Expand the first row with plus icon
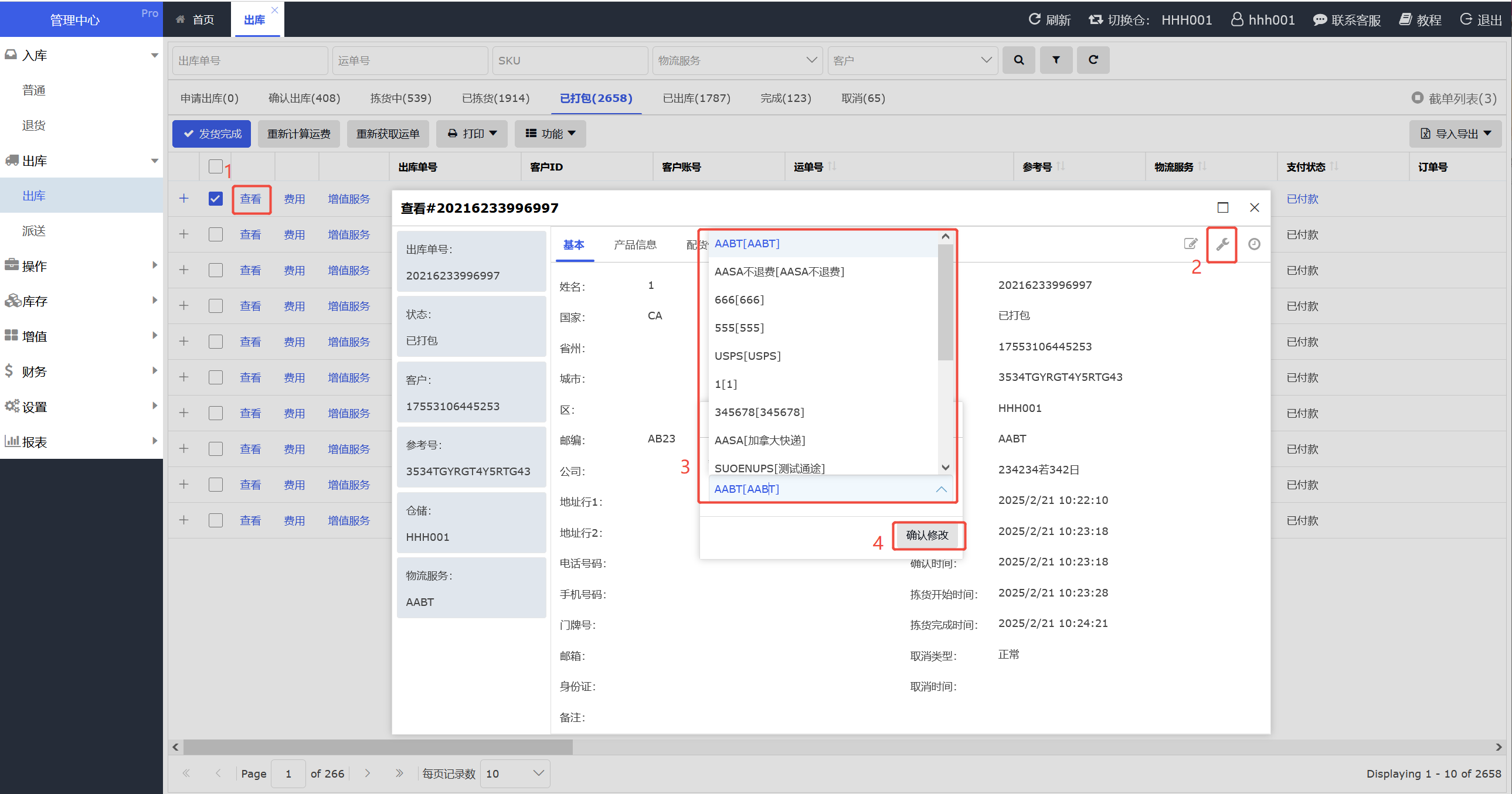Image resolution: width=1512 pixels, height=794 pixels. coord(184,198)
